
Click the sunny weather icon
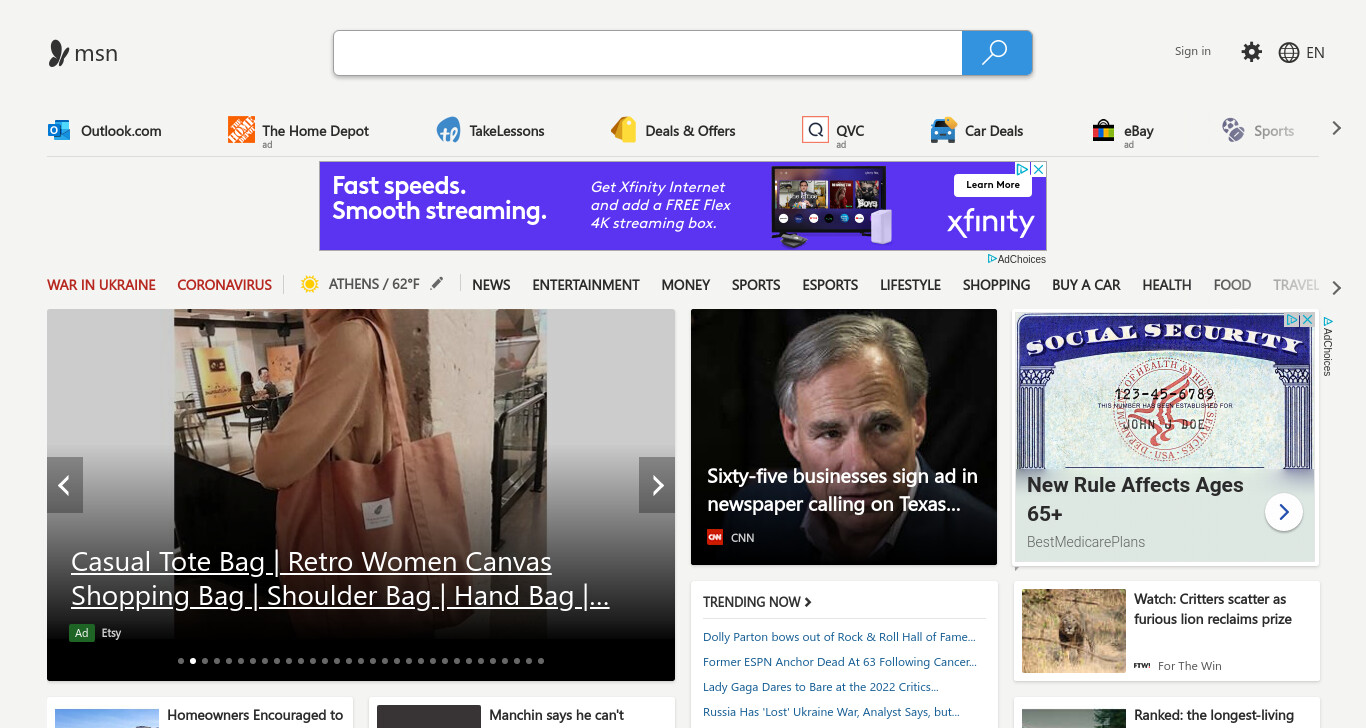coord(310,284)
